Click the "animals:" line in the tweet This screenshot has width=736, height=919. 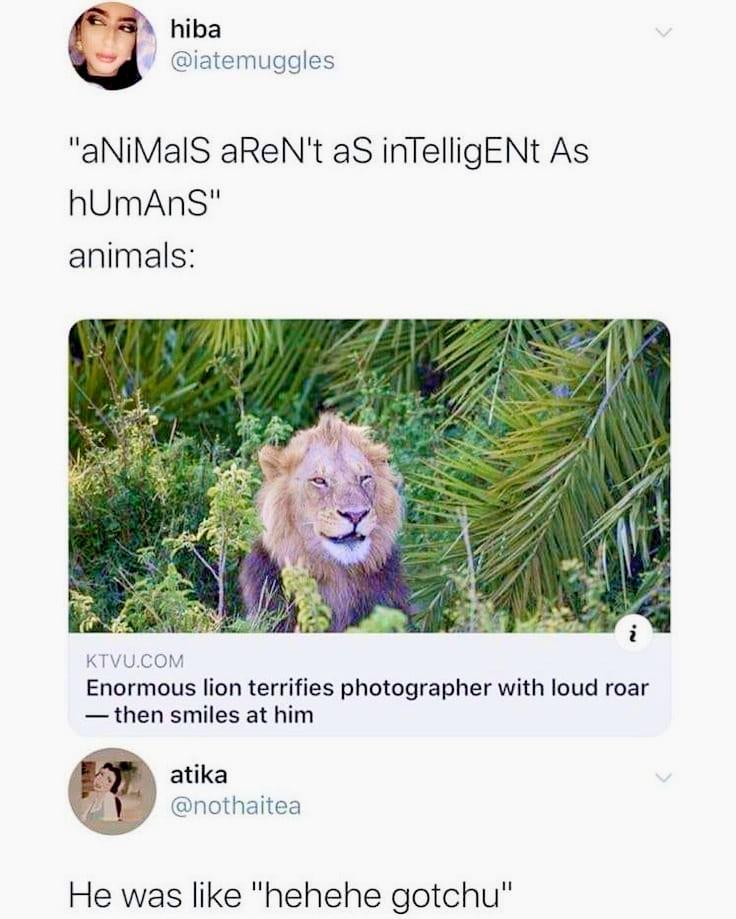pyautogui.click(x=131, y=256)
